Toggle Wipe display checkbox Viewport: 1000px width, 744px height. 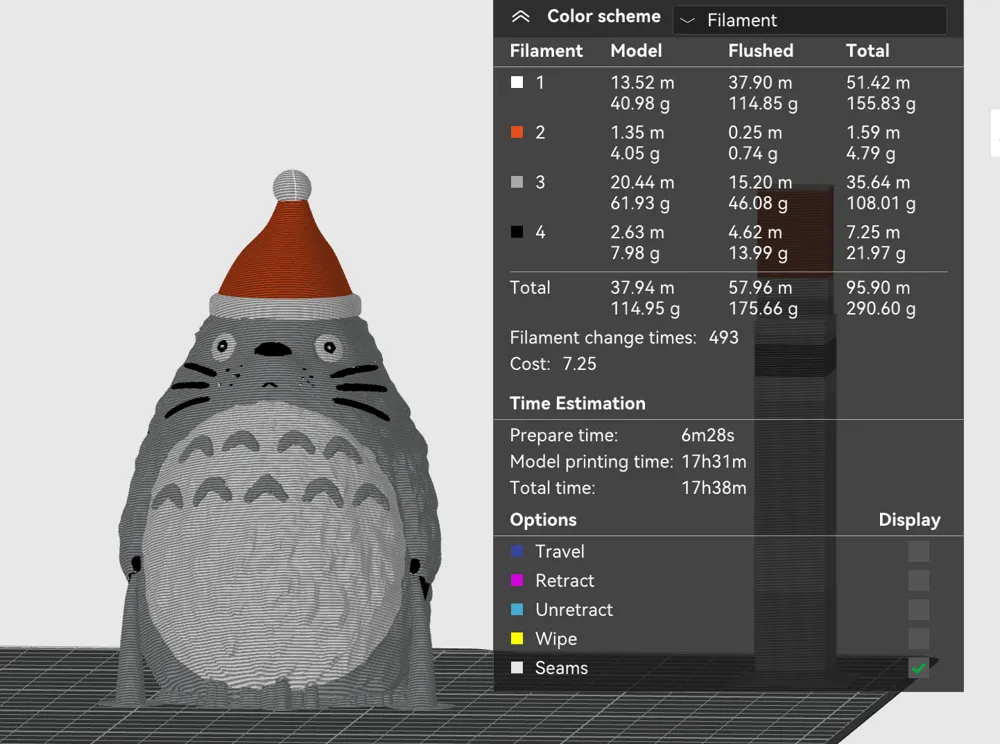click(x=918, y=638)
